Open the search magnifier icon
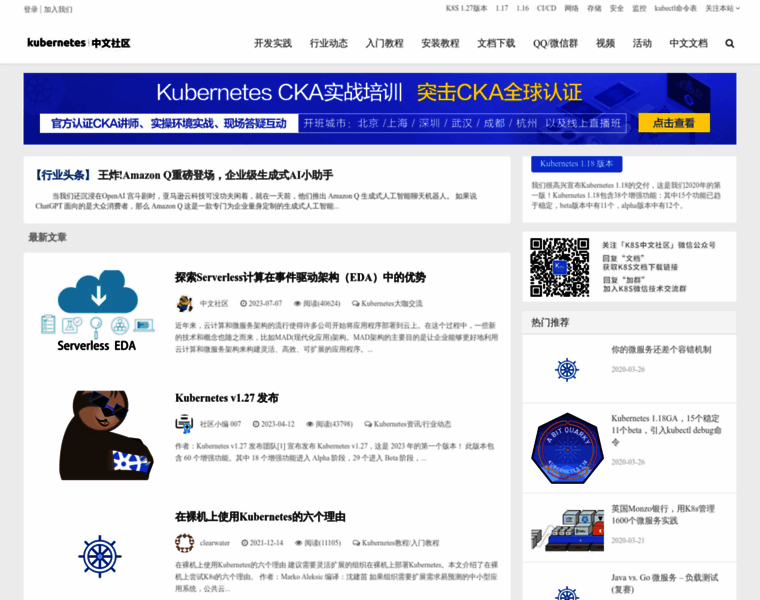The image size is (760, 600). coord(729,44)
